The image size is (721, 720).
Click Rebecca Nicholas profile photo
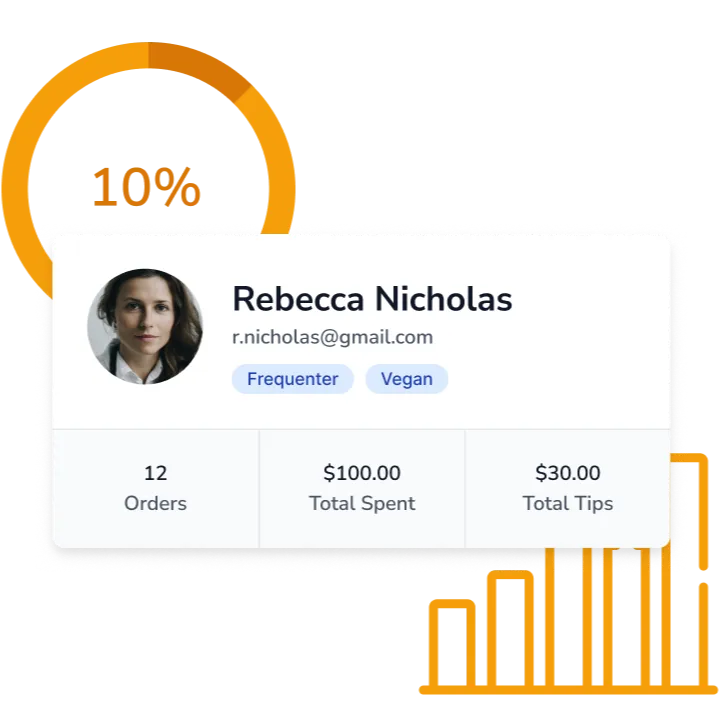click(x=145, y=326)
